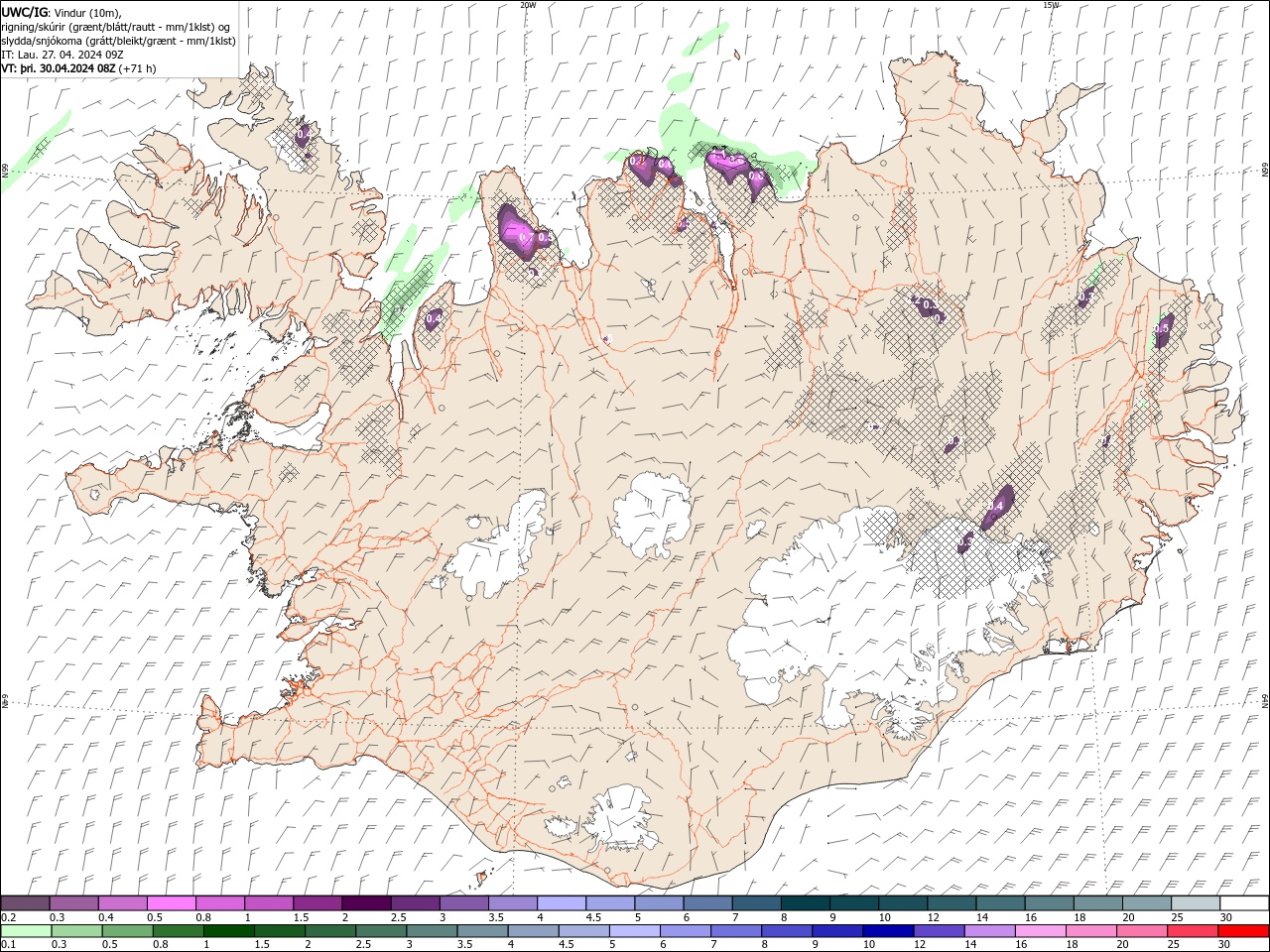Pick the rain legend swatch labeled 3
This screenshot has height=952, width=1270.
(431, 931)
